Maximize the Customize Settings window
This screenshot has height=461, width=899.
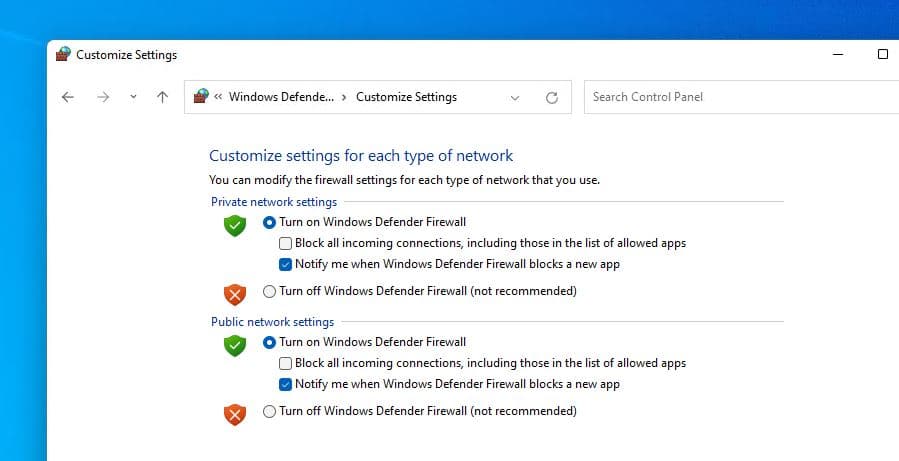click(883, 55)
